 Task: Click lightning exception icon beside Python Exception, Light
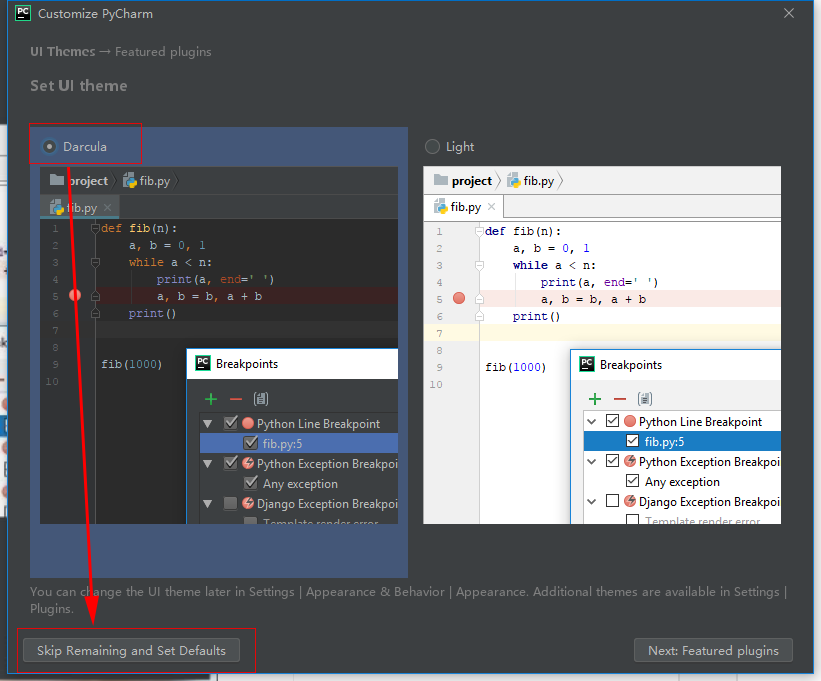pyautogui.click(x=630, y=461)
